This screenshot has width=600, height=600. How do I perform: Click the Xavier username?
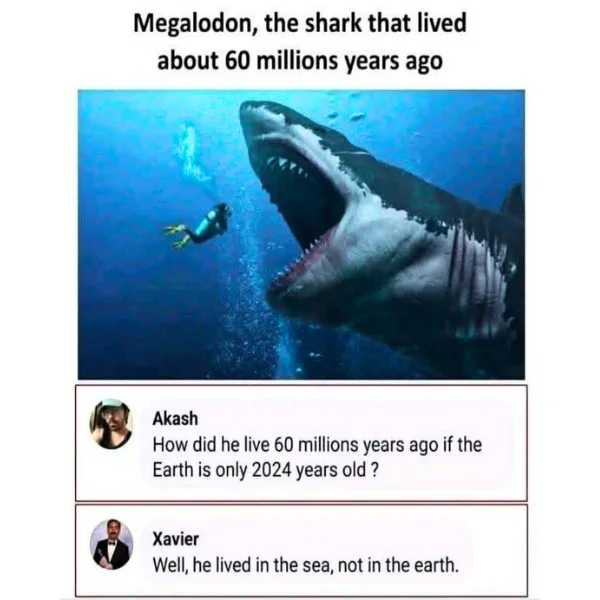176,539
